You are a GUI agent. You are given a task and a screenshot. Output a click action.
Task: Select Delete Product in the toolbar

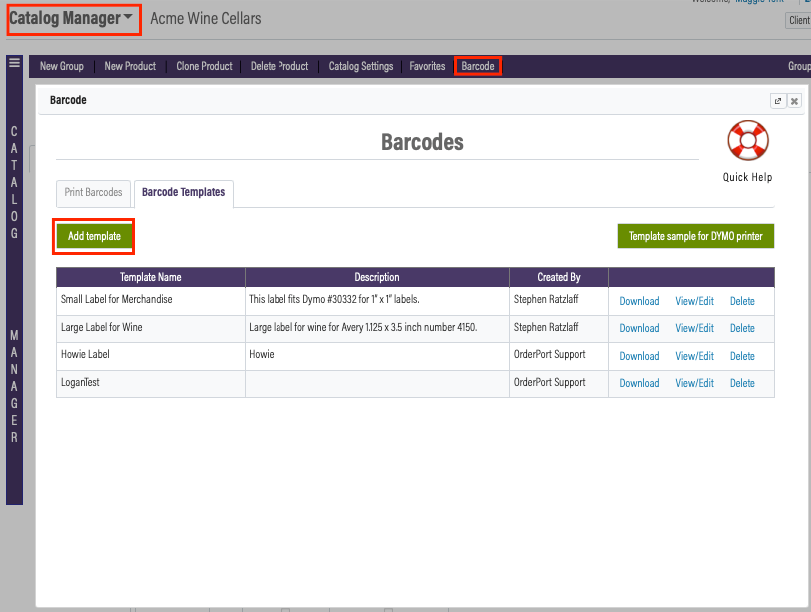278,66
